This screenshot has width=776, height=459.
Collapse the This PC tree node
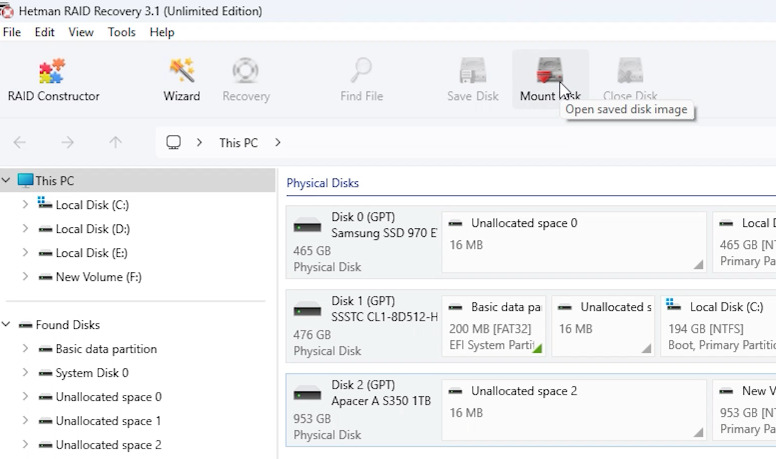pyautogui.click(x=6, y=180)
